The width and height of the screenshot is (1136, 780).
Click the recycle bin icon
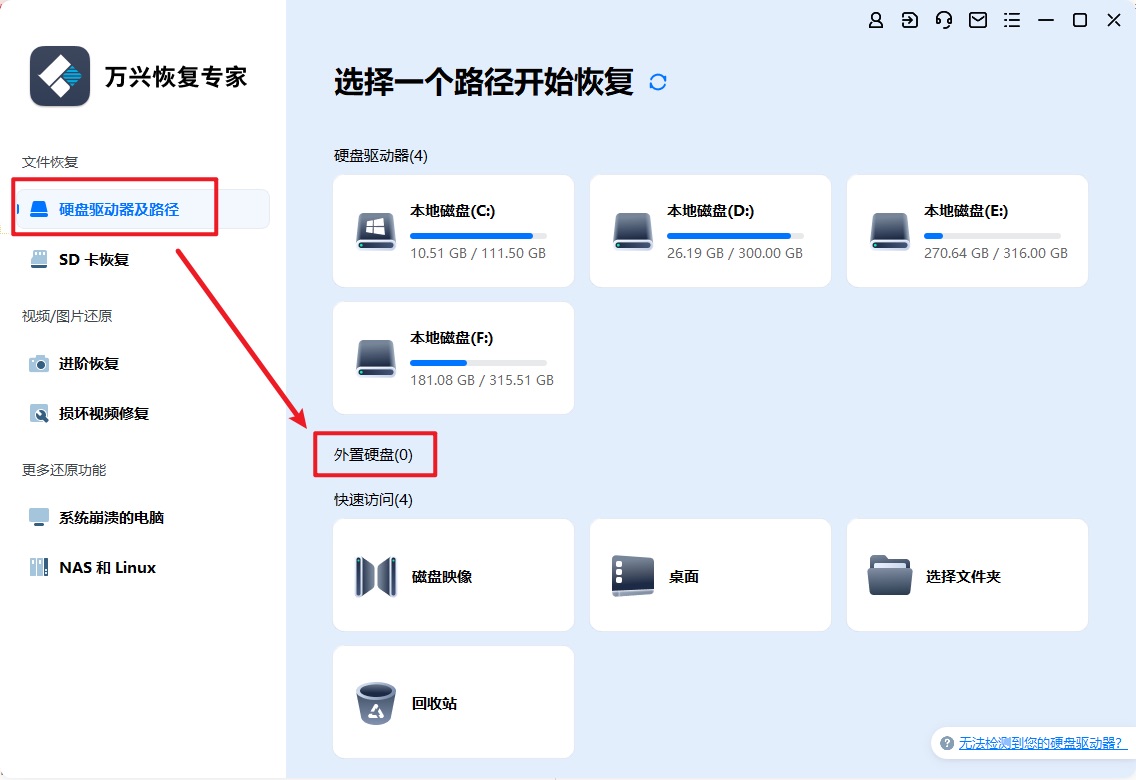point(376,703)
